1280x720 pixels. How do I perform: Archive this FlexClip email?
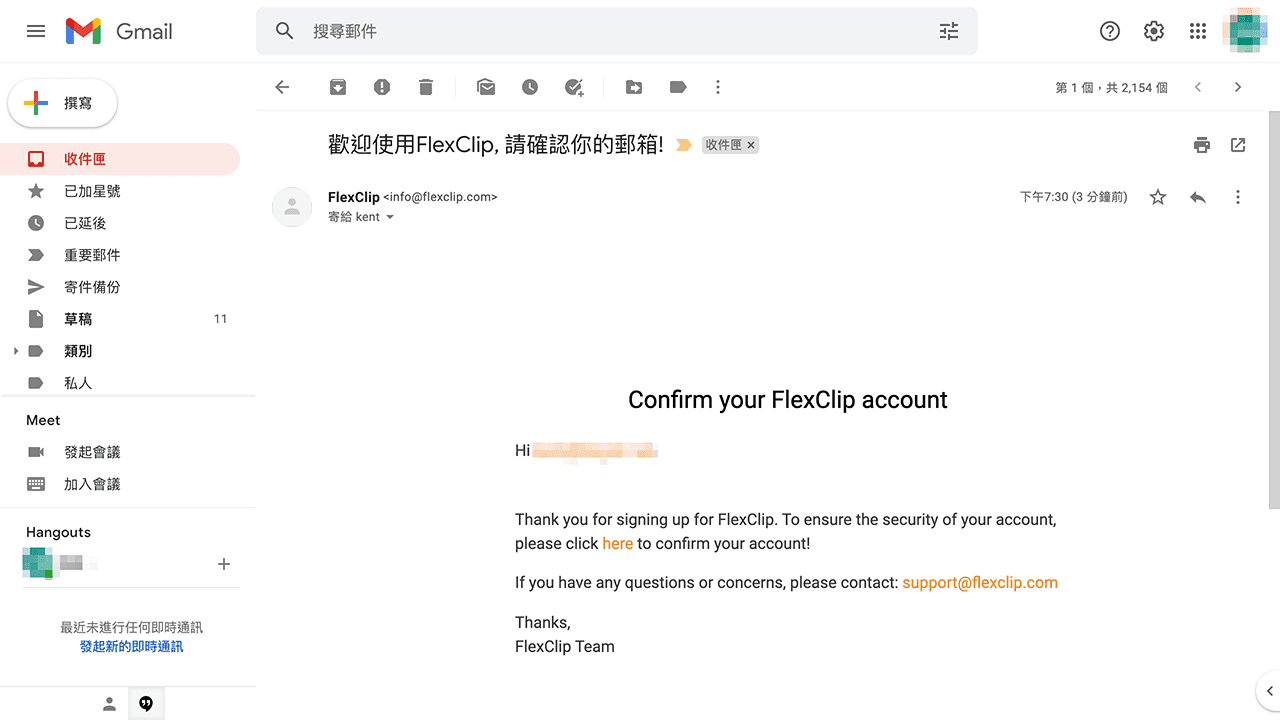coord(337,87)
